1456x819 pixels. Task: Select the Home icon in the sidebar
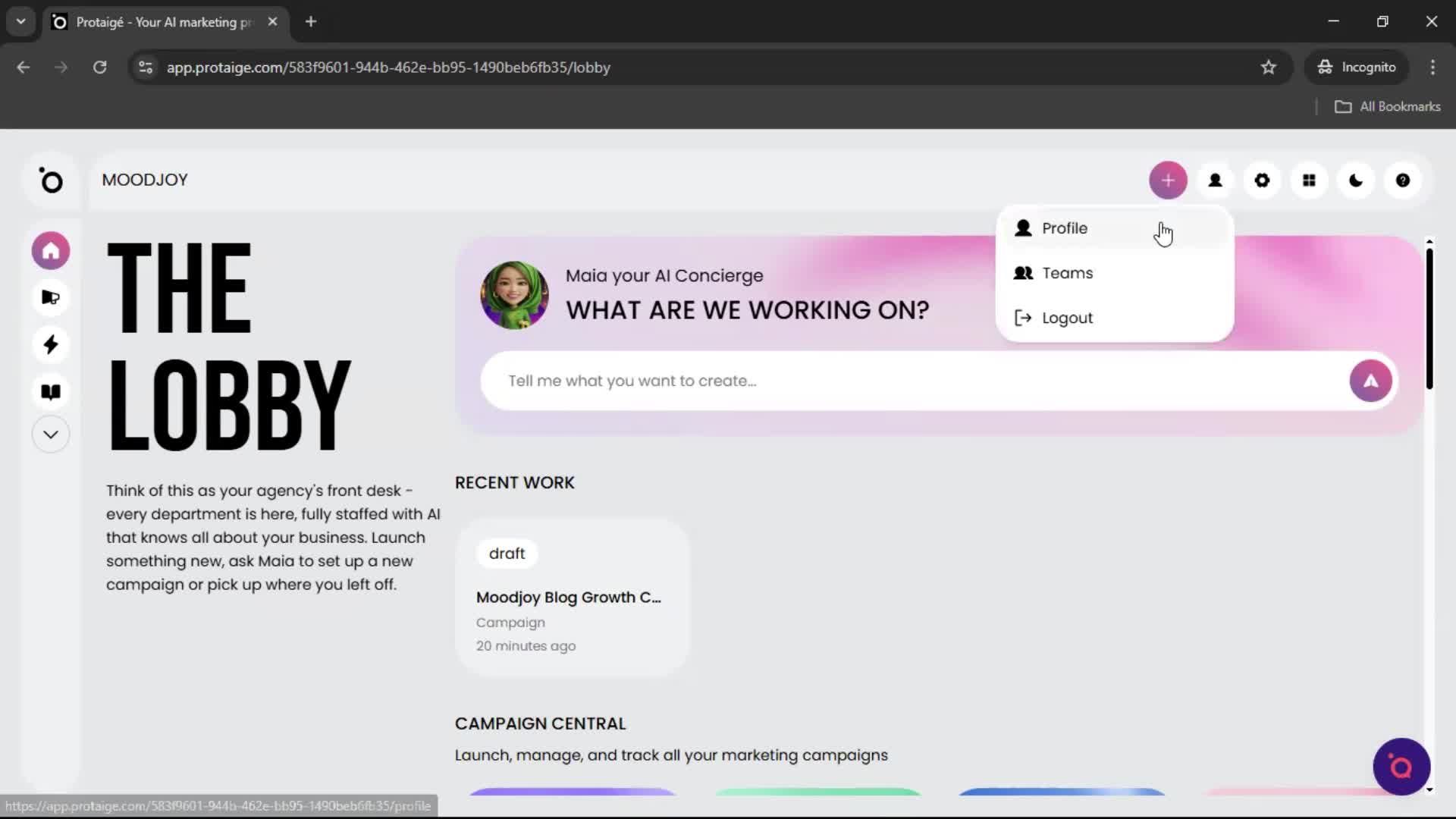50,250
